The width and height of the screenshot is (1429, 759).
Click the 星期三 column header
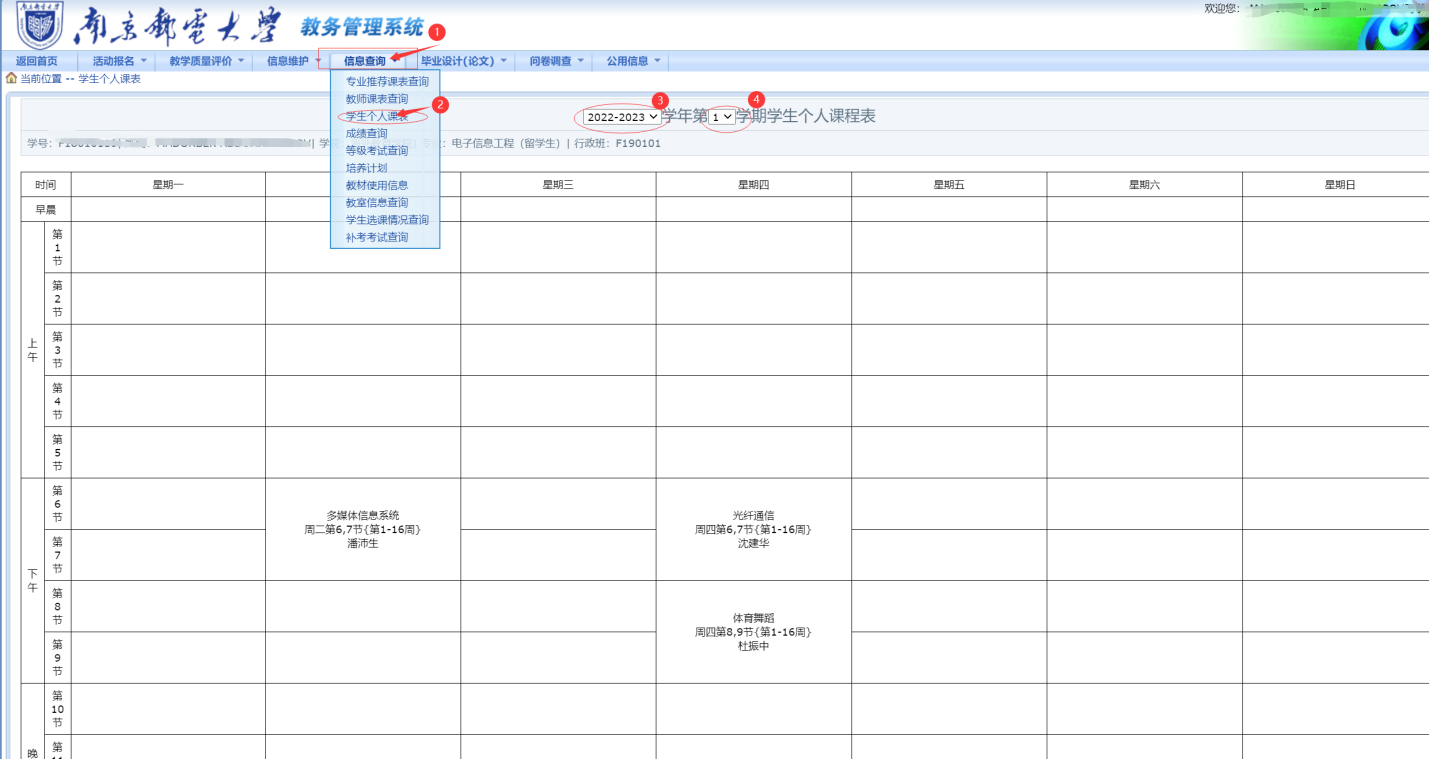pyautogui.click(x=558, y=185)
